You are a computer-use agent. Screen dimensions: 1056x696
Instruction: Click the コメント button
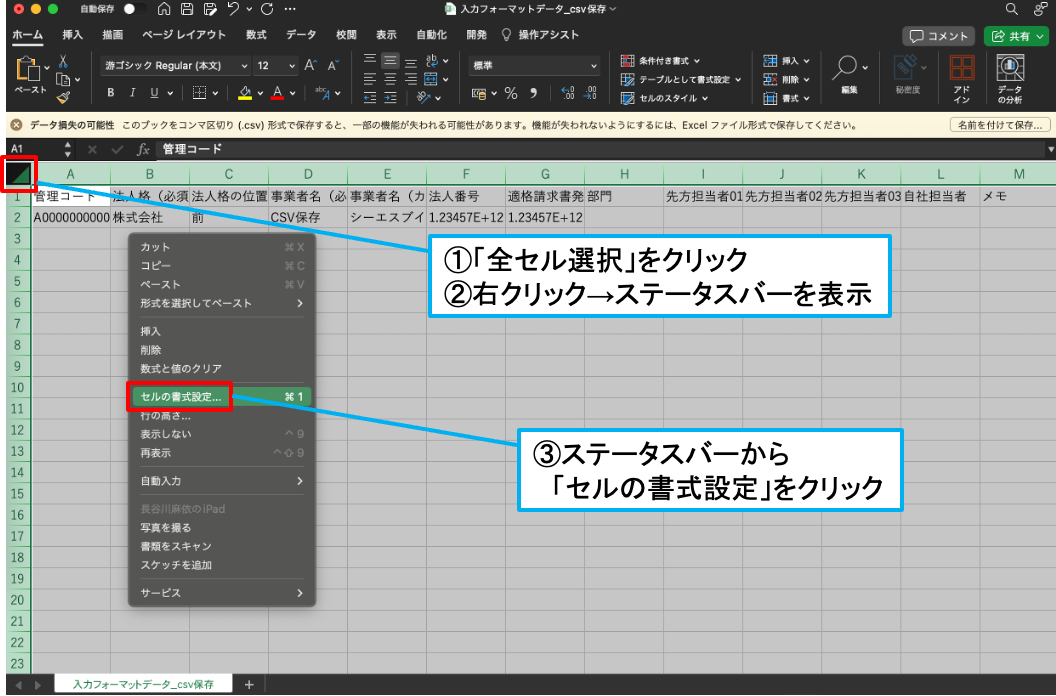(x=939, y=36)
